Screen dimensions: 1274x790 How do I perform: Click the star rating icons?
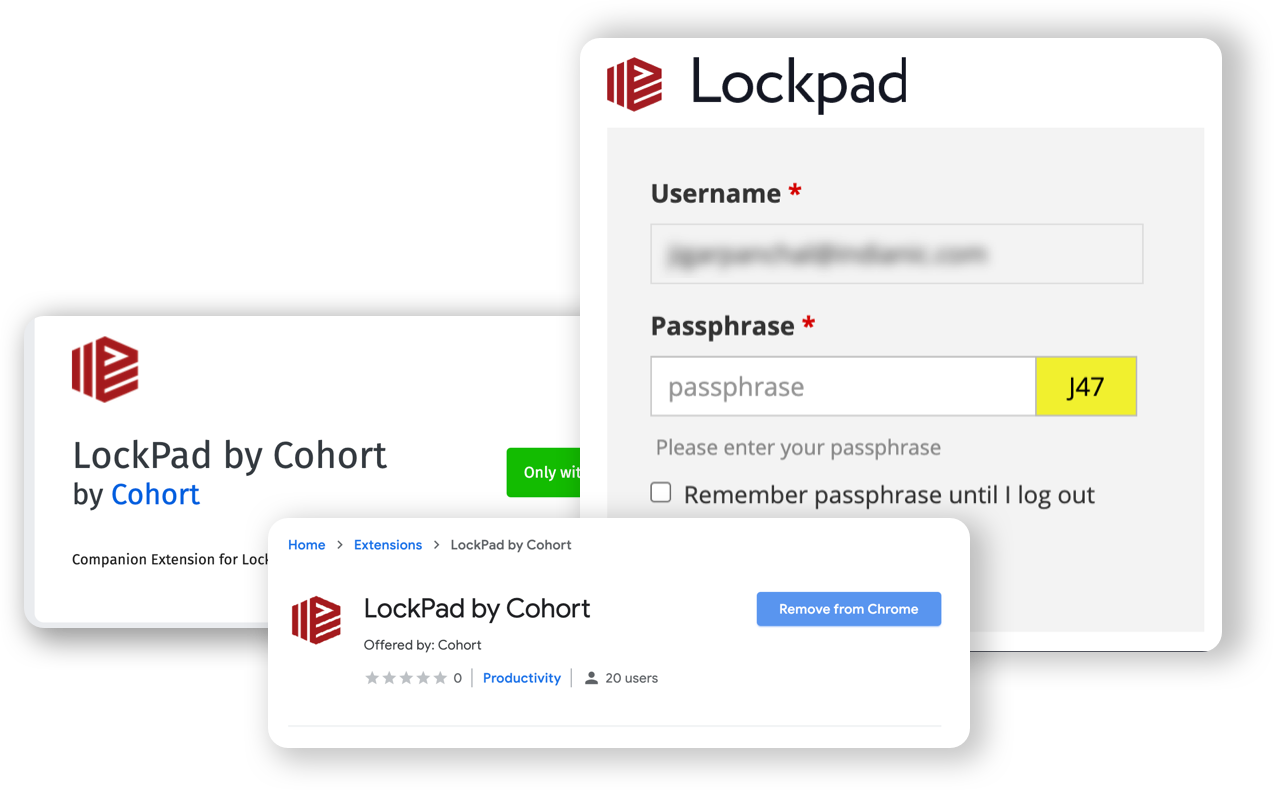(x=406, y=678)
